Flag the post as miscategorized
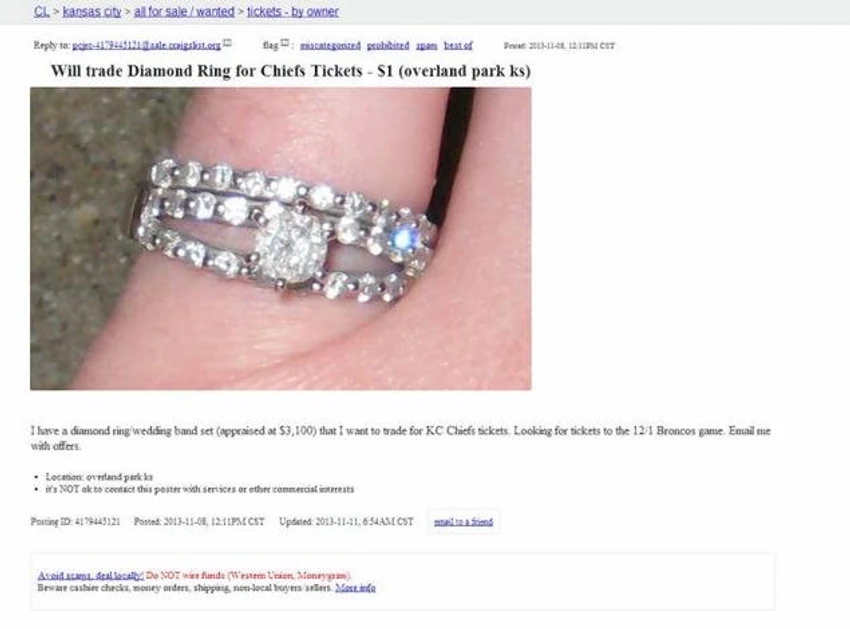This screenshot has width=850, height=629. pos(330,46)
